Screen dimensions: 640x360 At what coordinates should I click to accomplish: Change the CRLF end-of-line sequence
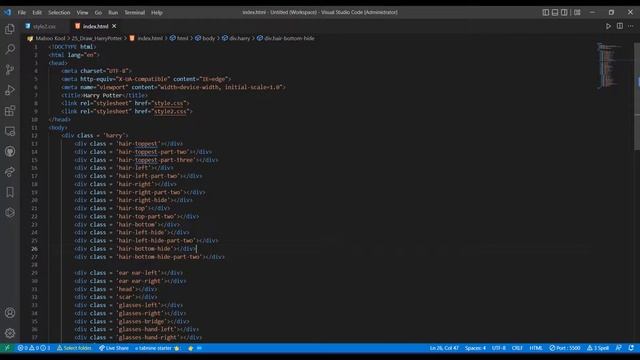pos(517,348)
